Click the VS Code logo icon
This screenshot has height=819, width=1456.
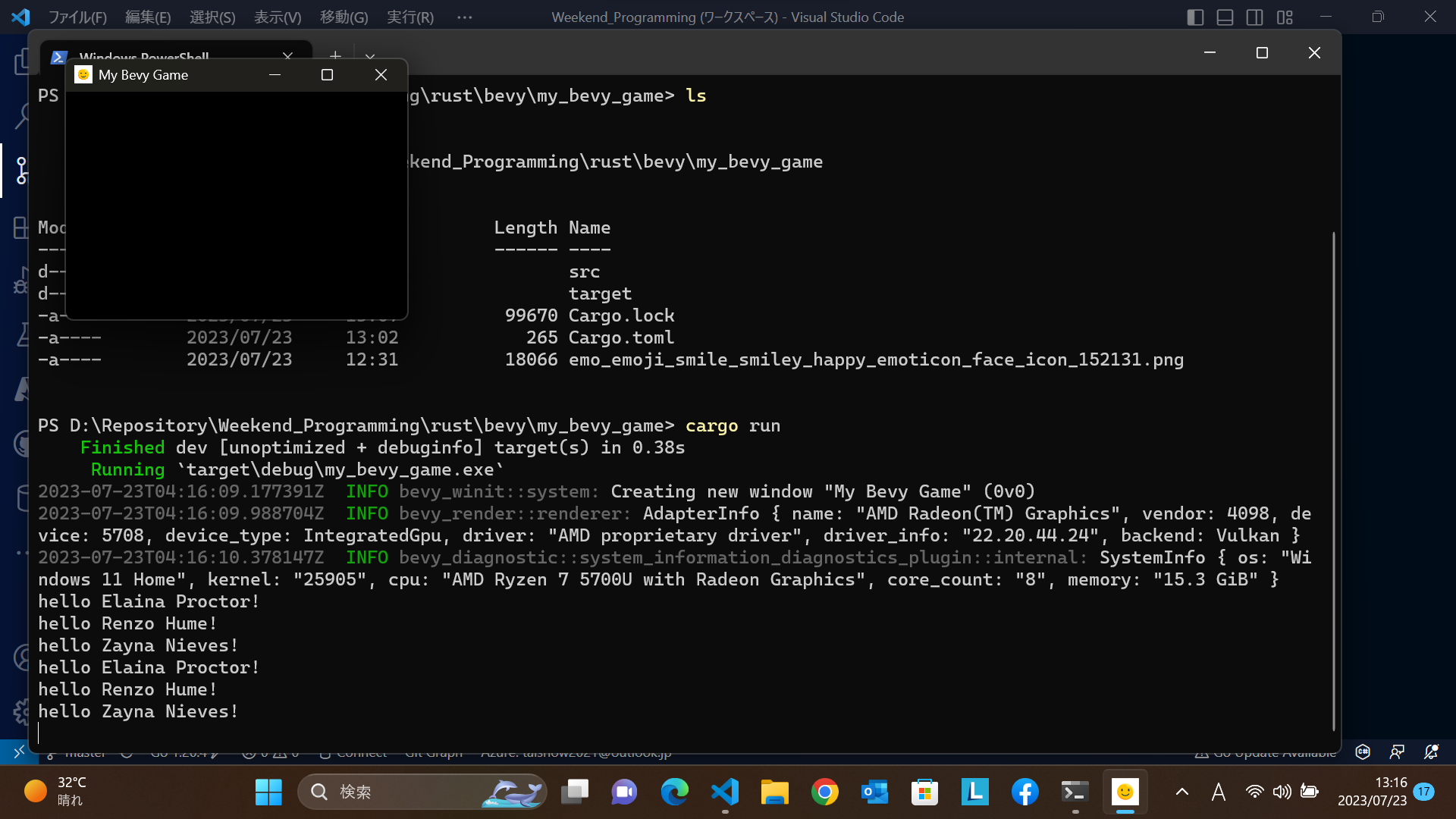20,17
